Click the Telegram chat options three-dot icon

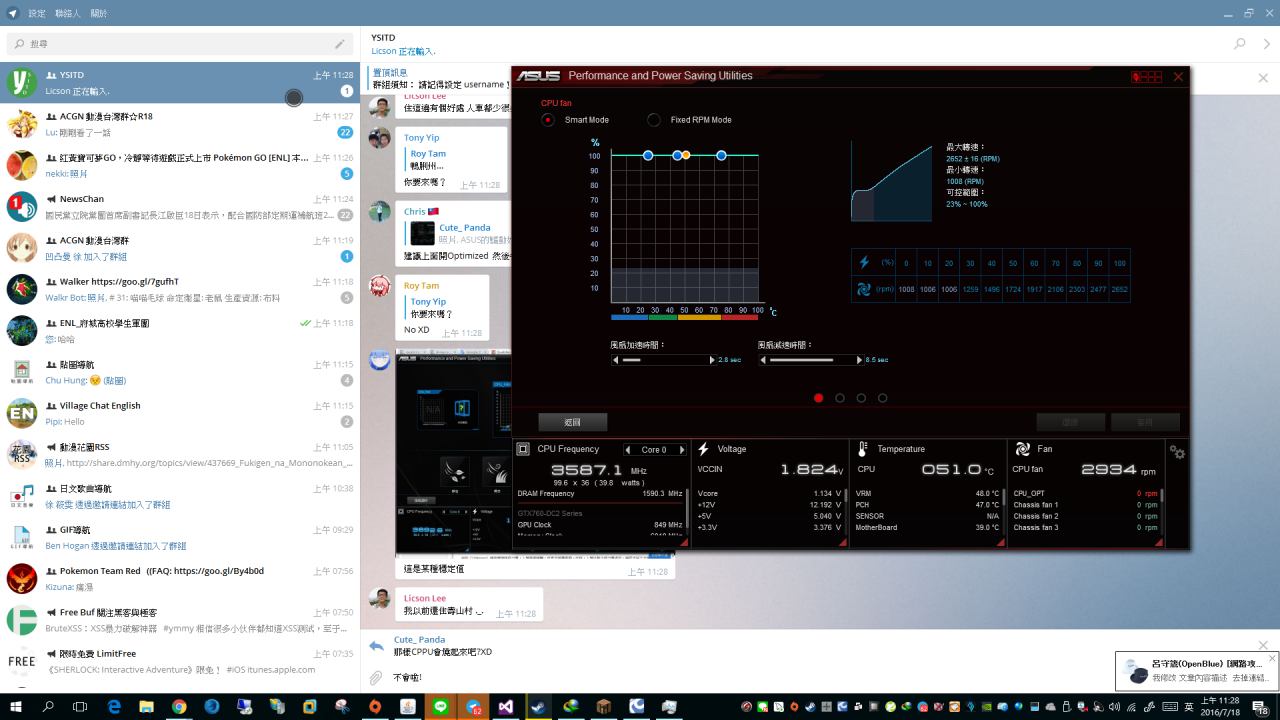tap(1266, 44)
